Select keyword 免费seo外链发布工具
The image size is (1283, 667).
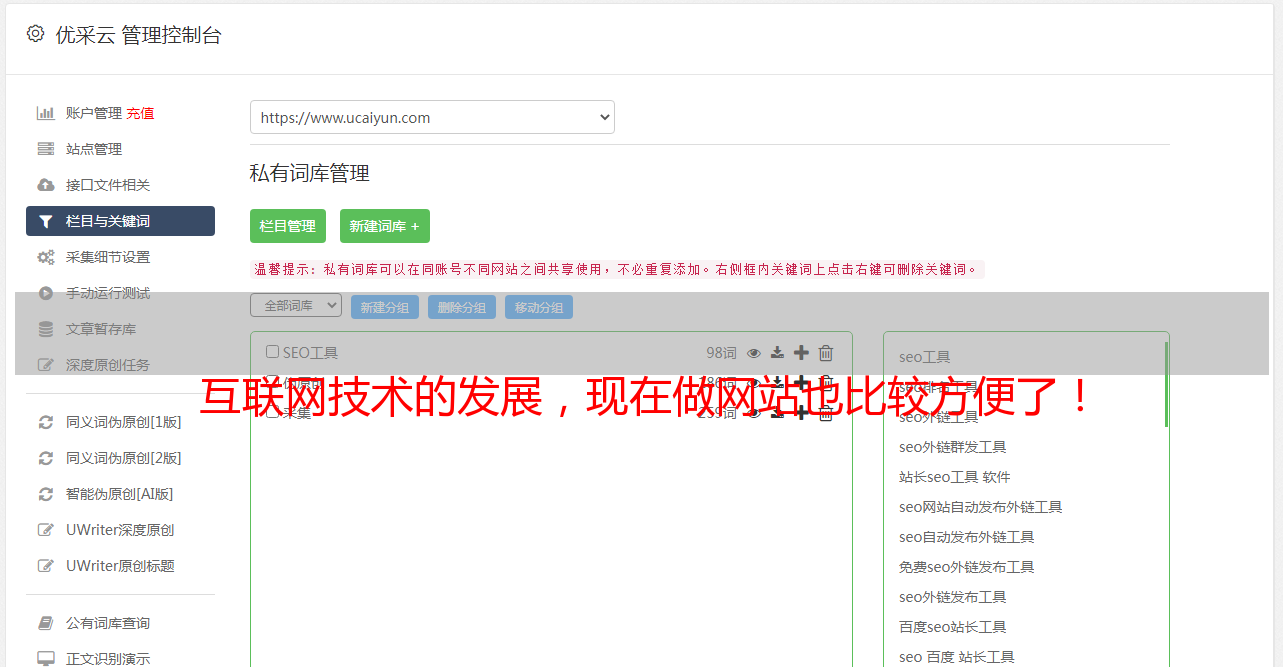coord(967,567)
